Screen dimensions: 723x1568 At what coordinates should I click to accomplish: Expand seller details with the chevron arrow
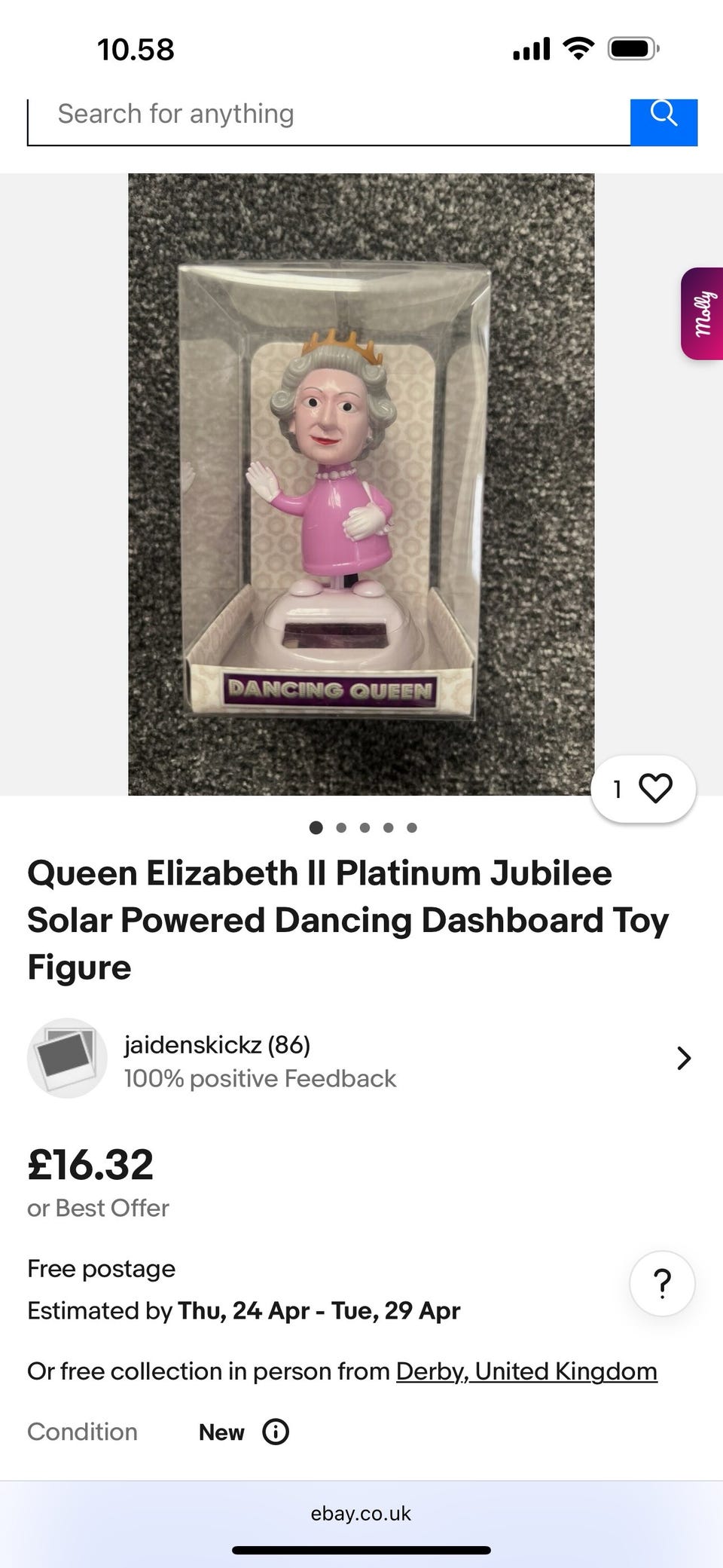coord(683,1058)
